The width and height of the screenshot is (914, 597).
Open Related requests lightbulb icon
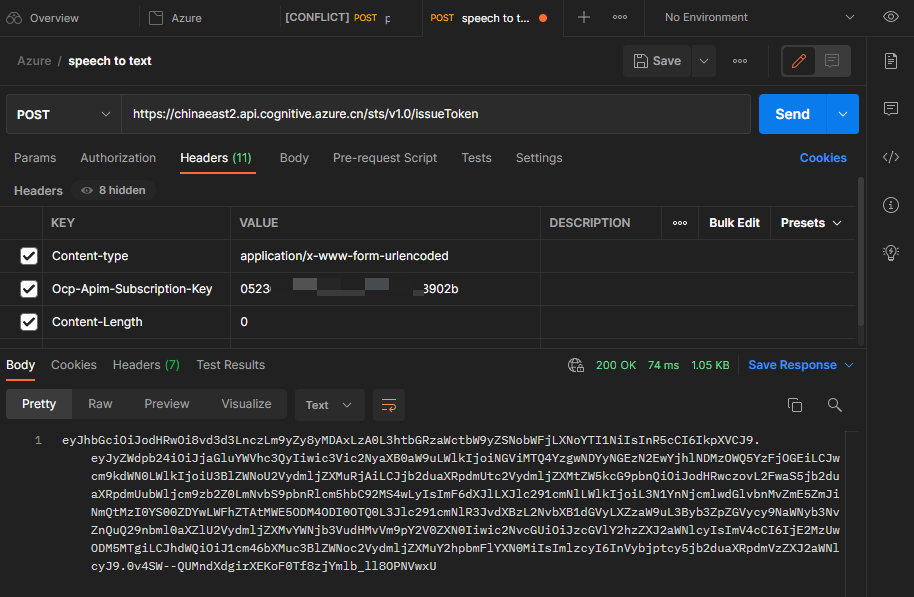(x=890, y=252)
